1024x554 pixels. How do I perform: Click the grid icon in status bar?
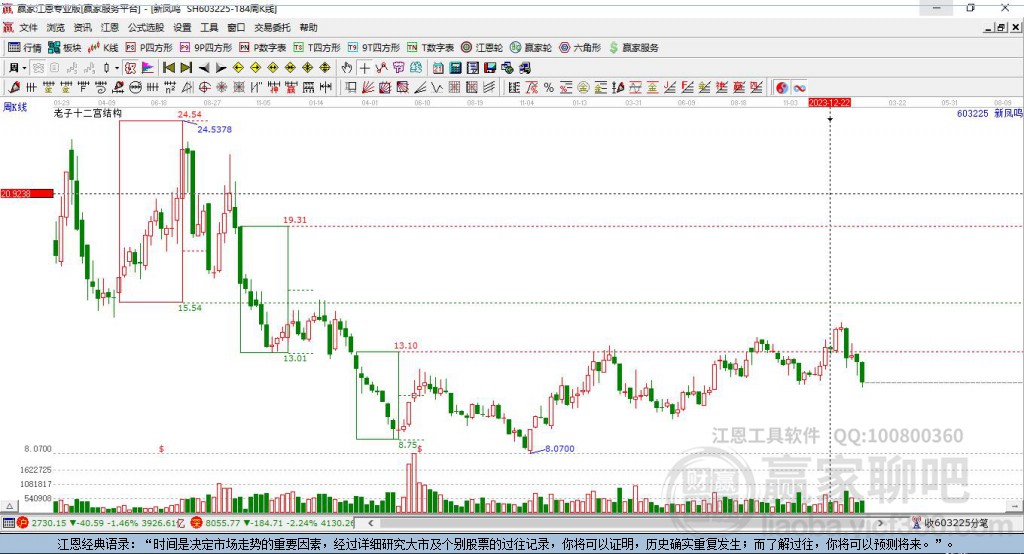point(8,523)
